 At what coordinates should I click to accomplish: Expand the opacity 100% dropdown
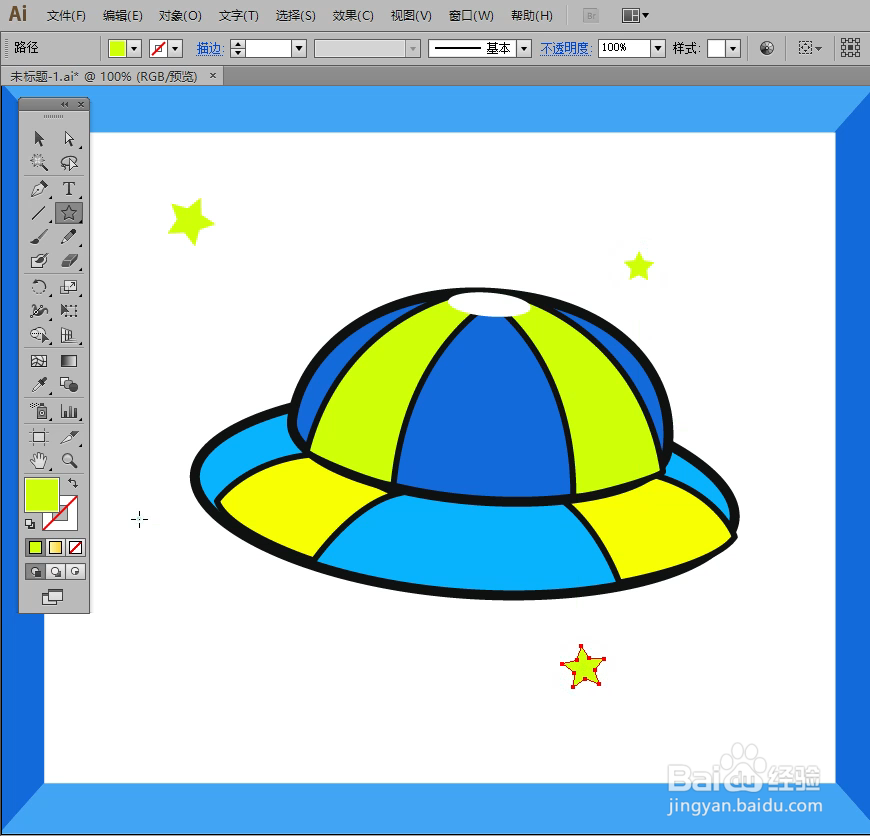pos(658,49)
